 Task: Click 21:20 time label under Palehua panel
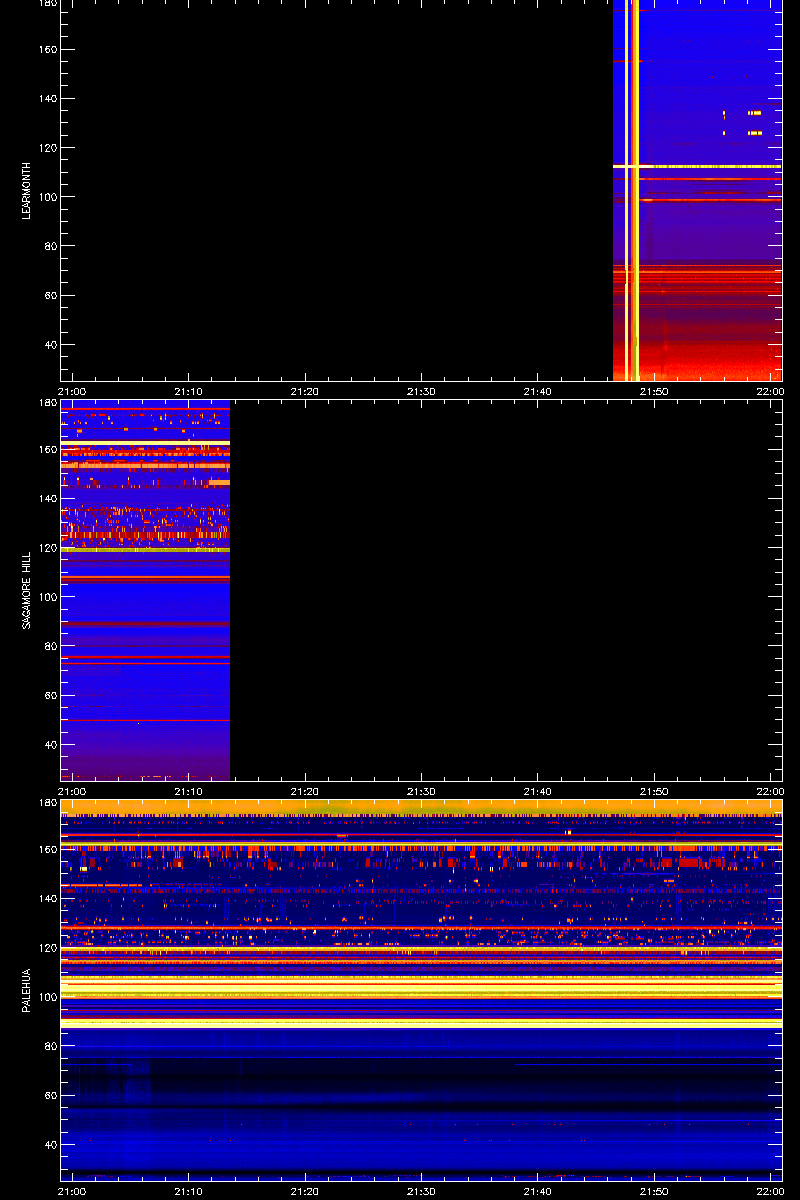305,1190
